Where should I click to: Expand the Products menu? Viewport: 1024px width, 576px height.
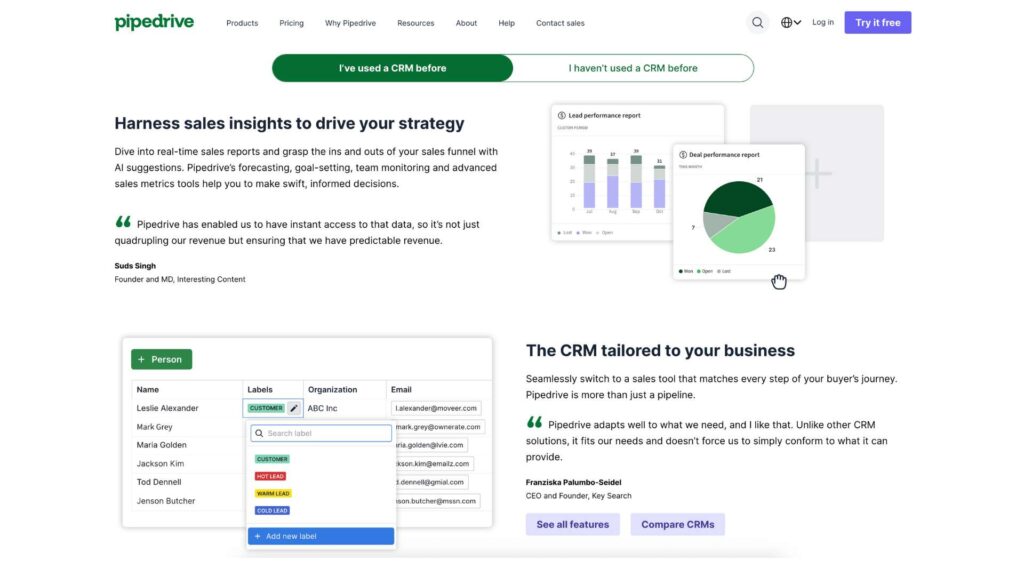coord(242,23)
